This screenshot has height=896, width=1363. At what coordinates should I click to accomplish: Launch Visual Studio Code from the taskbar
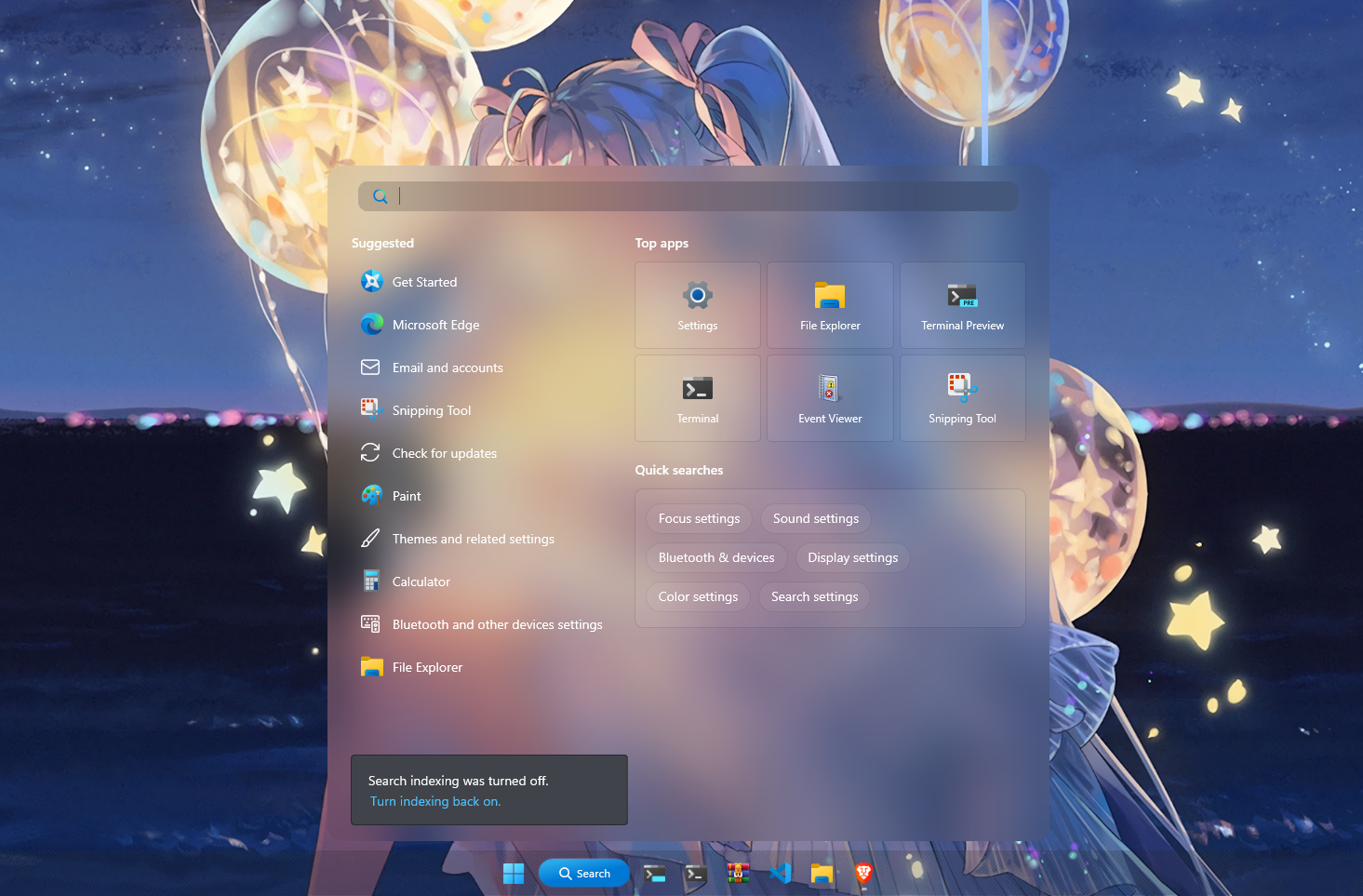tap(780, 874)
